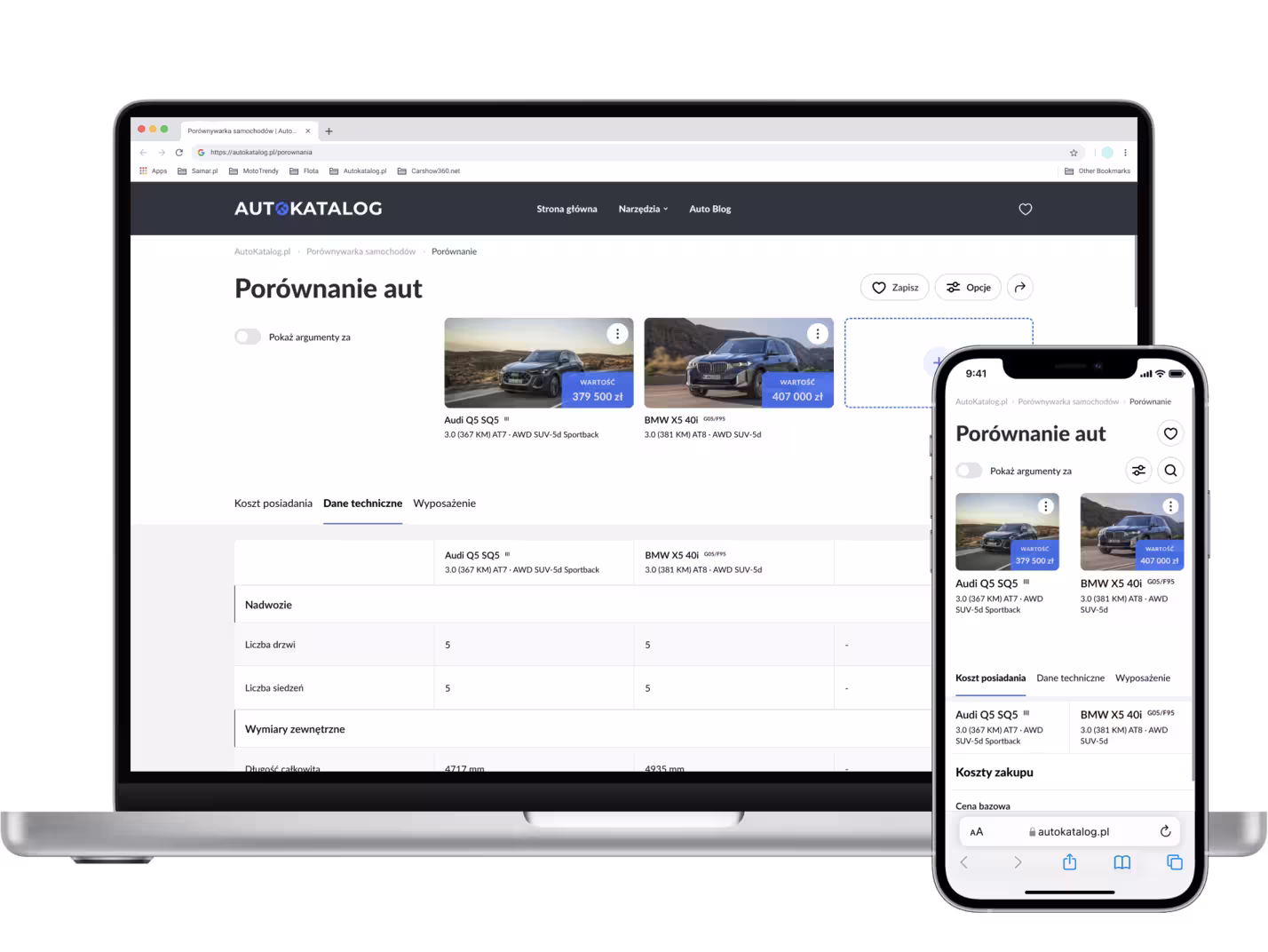The height and width of the screenshot is (952, 1268).
Task: Open Strona główna in navigation
Action: (x=567, y=209)
